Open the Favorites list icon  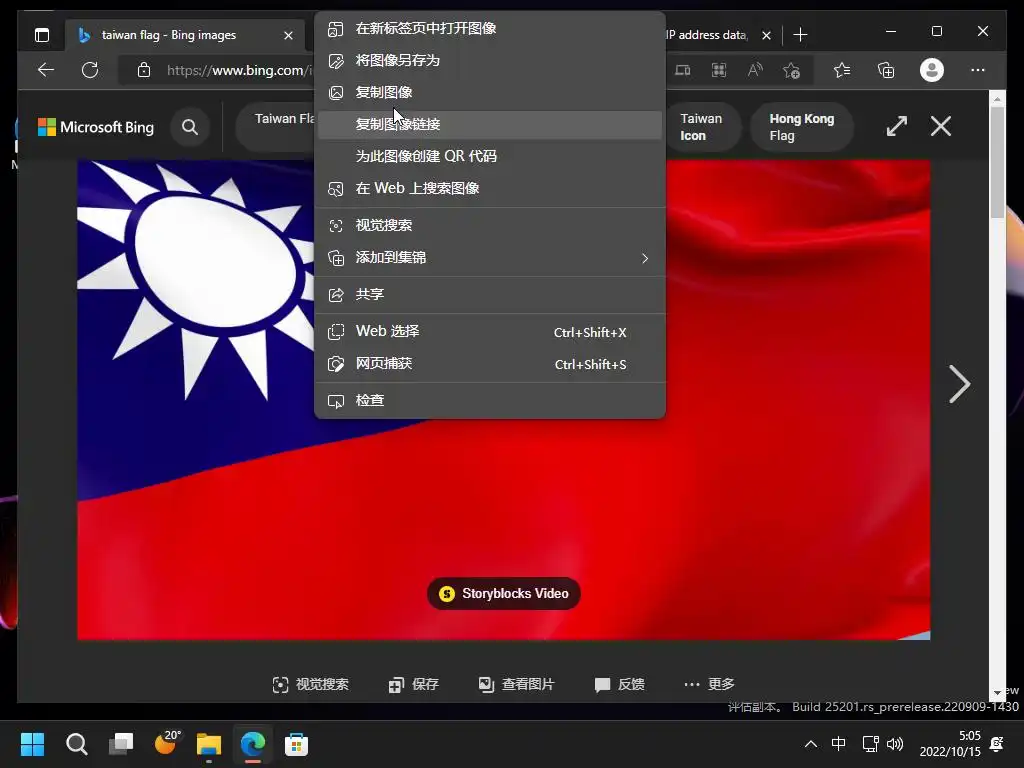tap(842, 70)
